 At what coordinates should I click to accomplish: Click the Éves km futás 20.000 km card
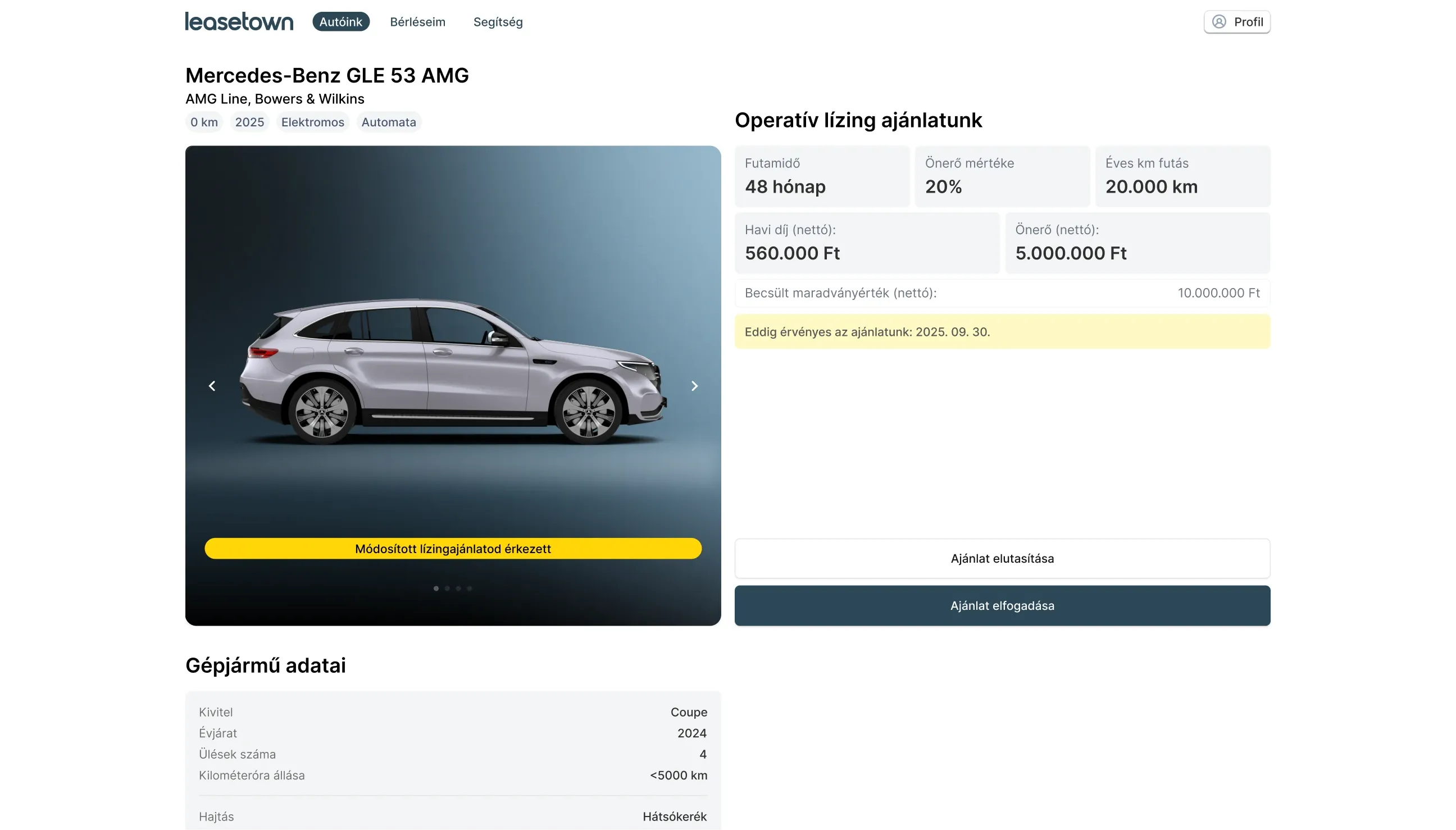(1182, 177)
